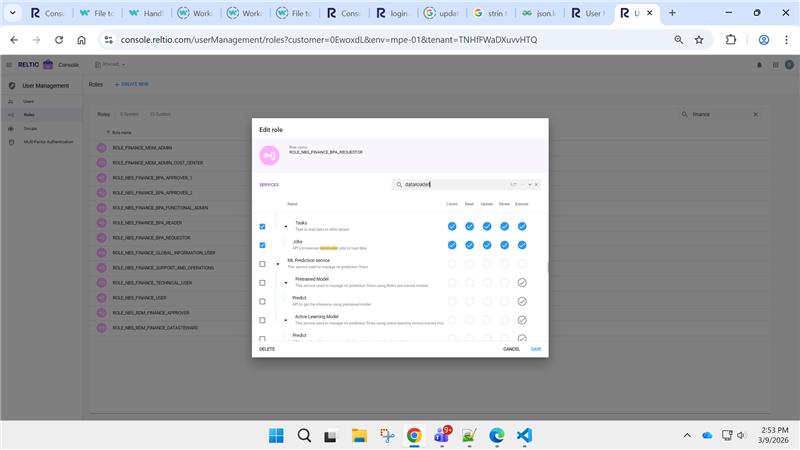Switch to the login browser tab
This screenshot has width=800, height=450.
pos(393,13)
